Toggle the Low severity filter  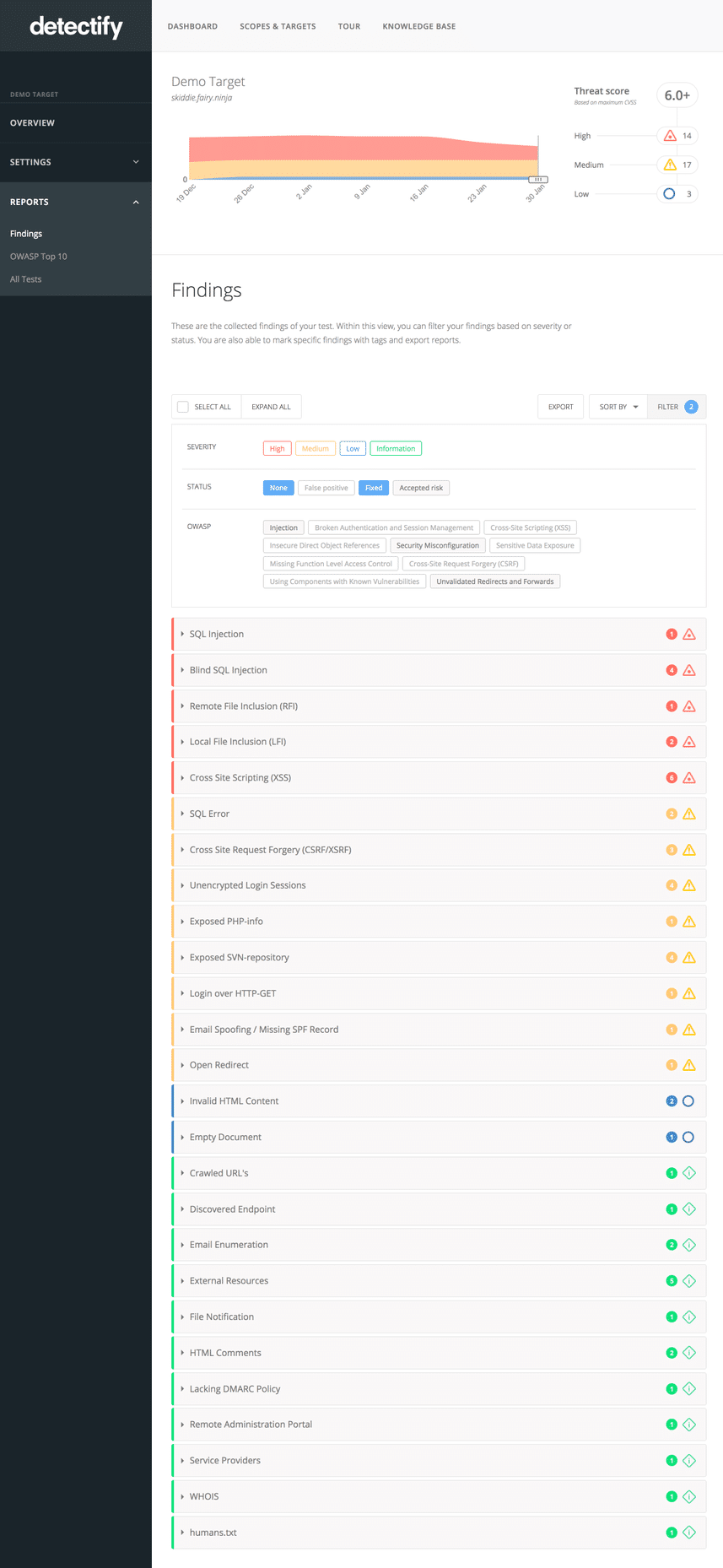coord(353,449)
